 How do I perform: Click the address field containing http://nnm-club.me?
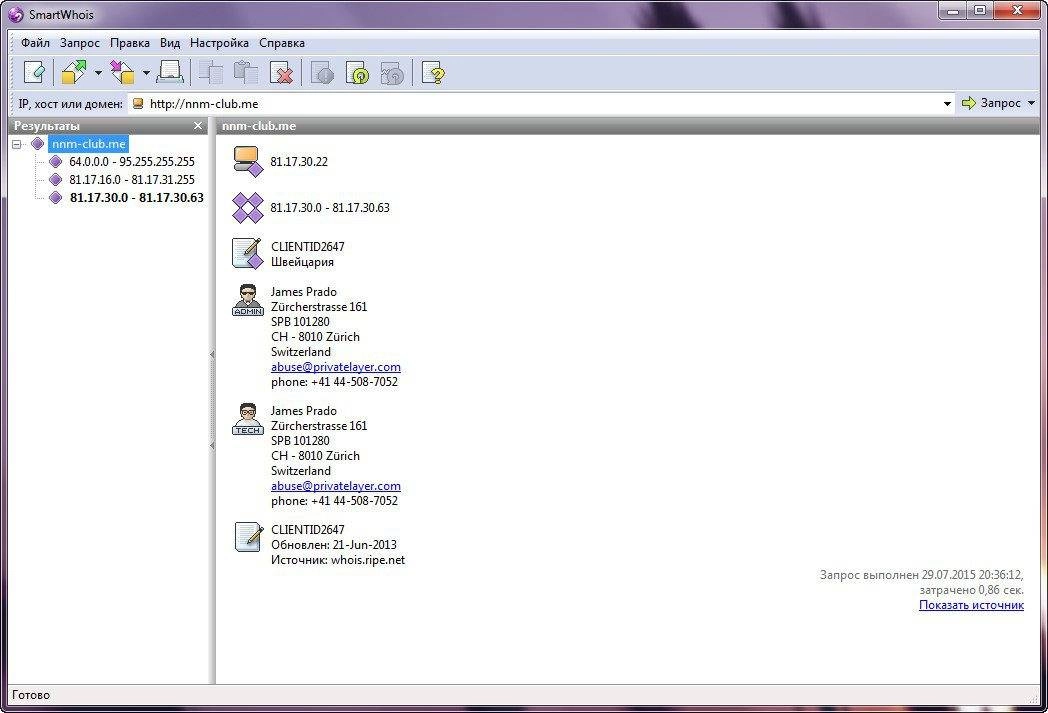(x=535, y=104)
